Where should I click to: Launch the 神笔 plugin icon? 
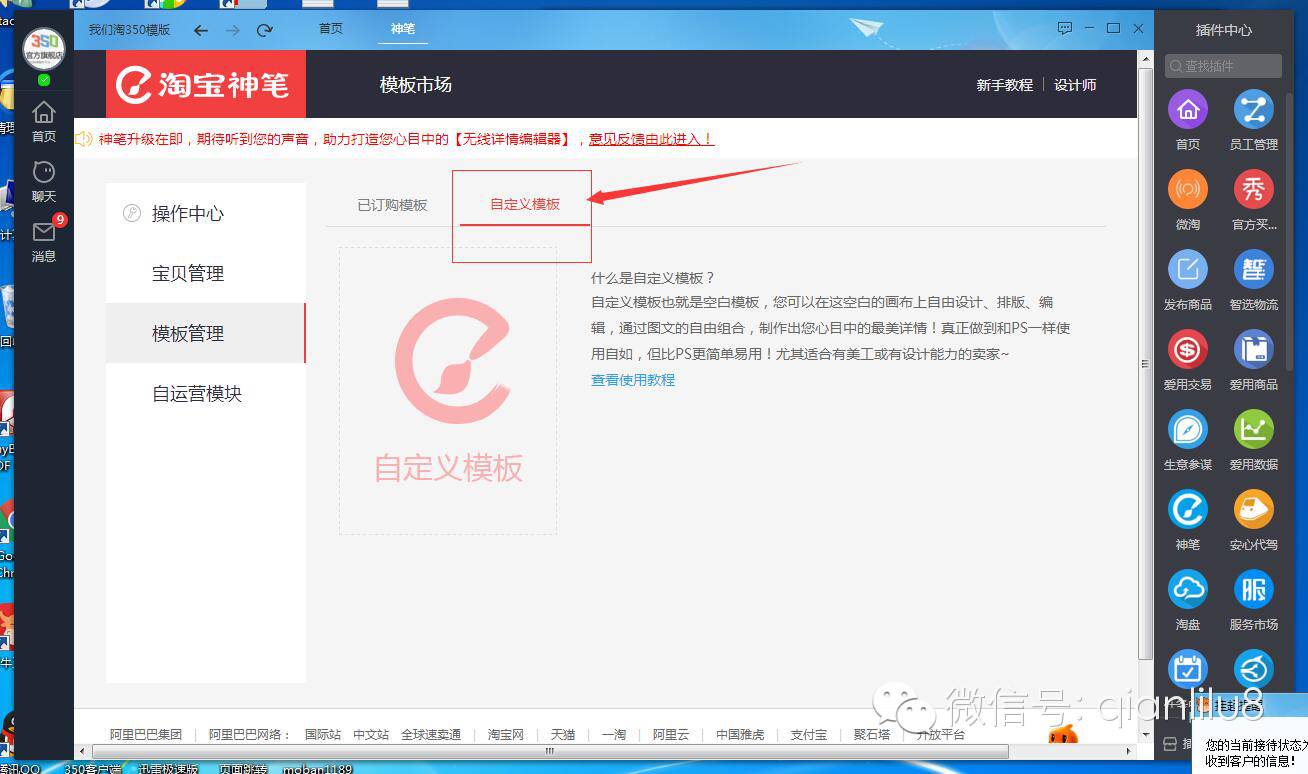point(1188,509)
